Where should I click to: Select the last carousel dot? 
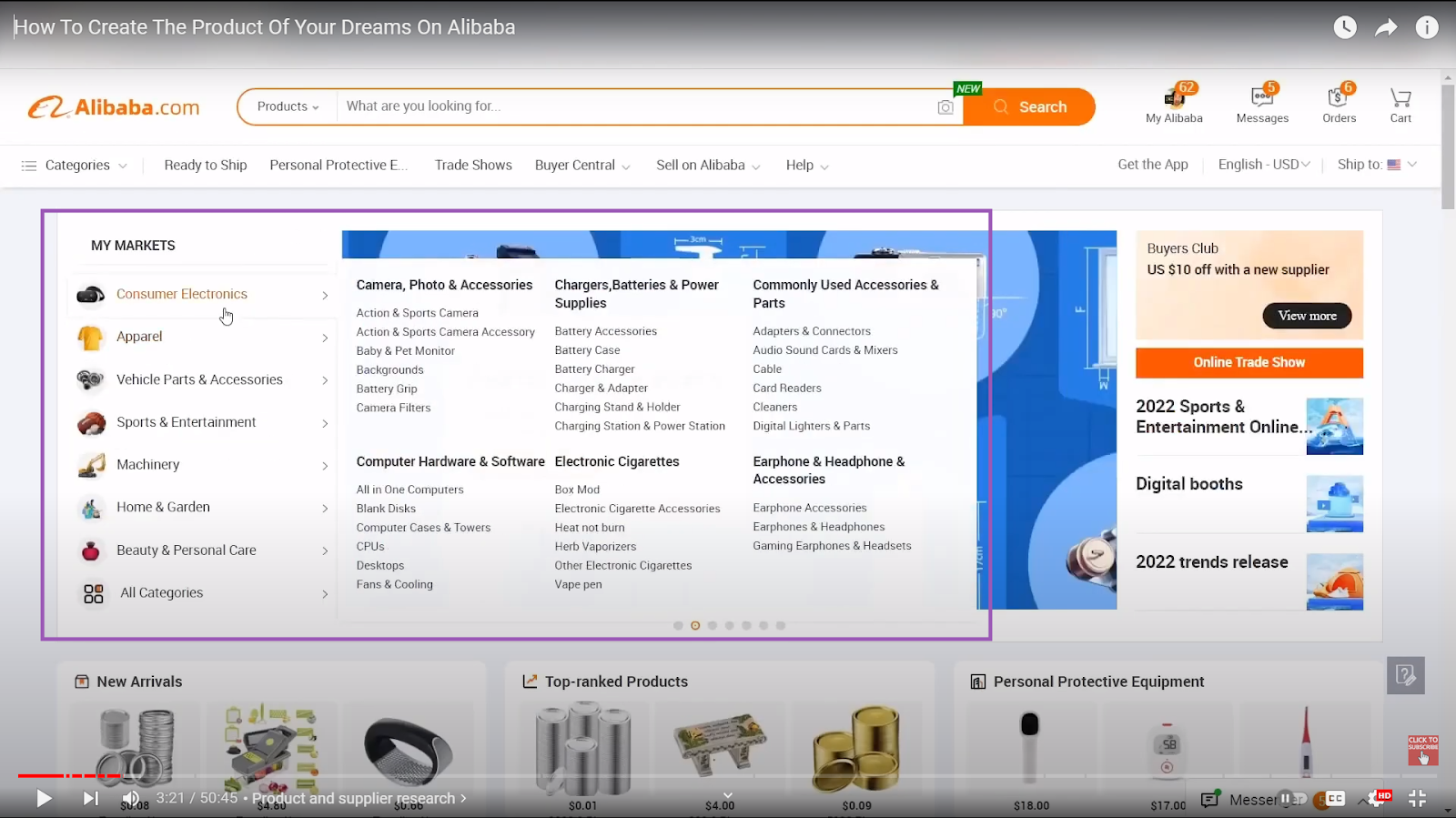click(x=781, y=625)
